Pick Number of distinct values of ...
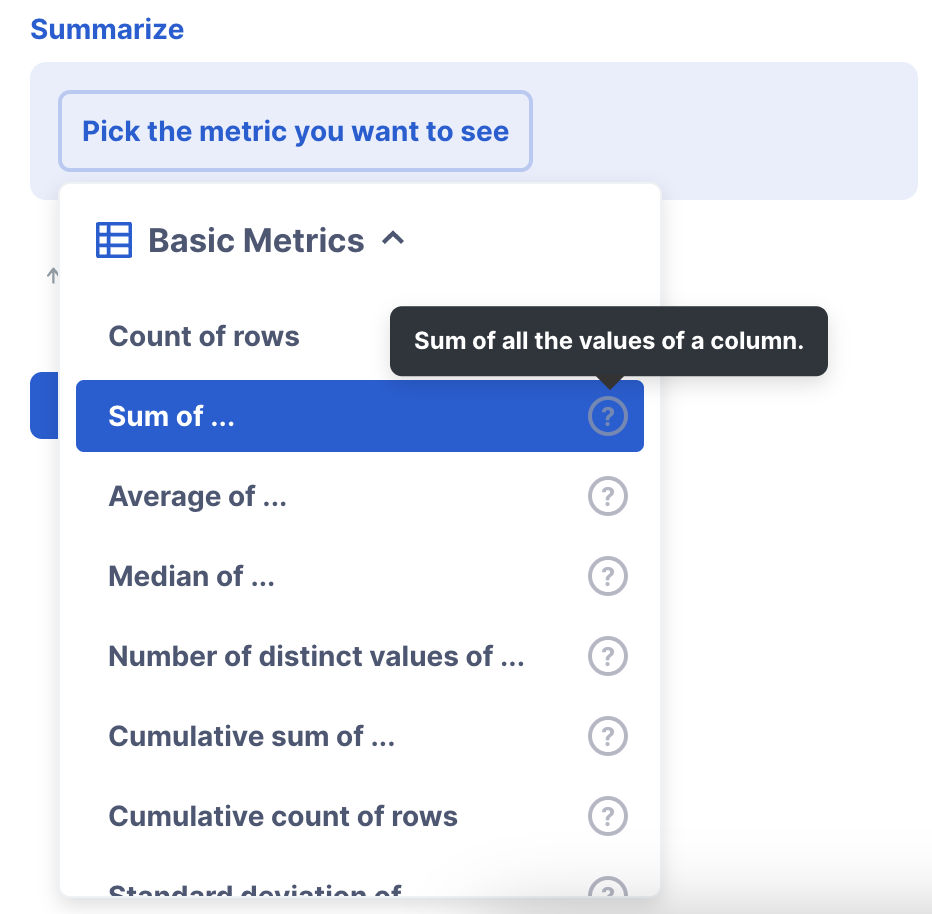Screen dimensions: 932x914 point(360,656)
